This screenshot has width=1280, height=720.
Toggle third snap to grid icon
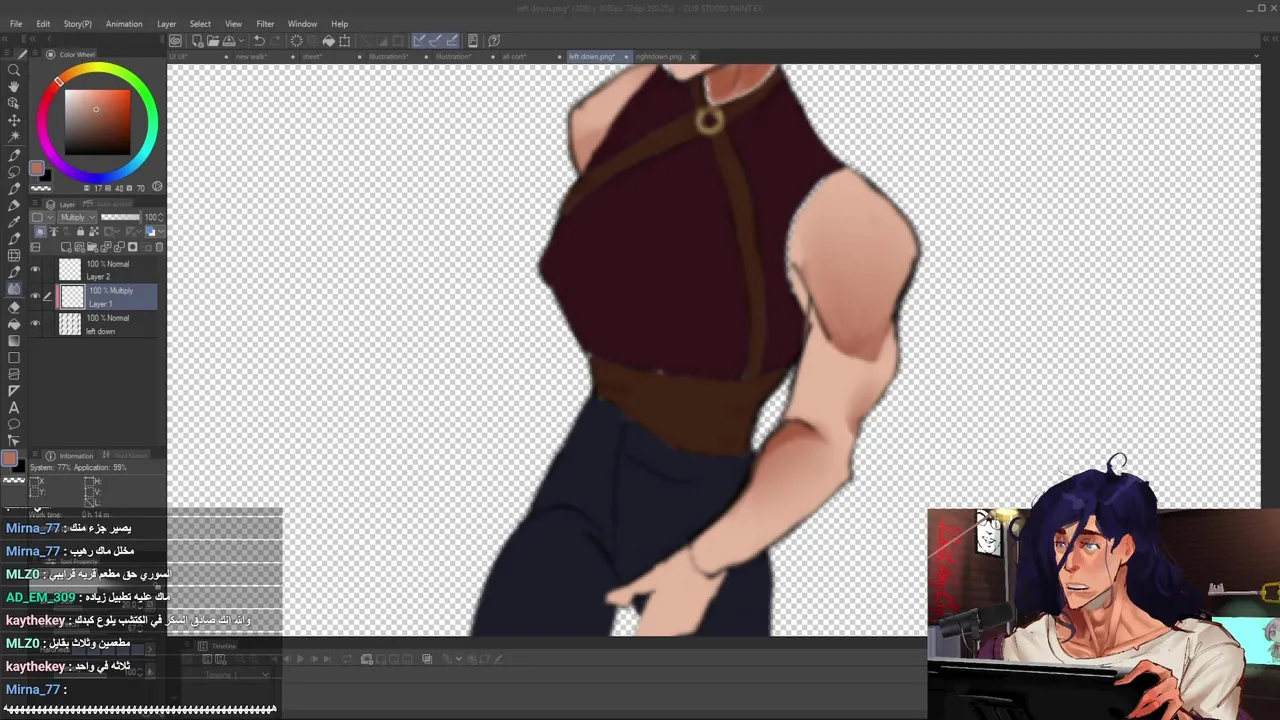click(x=452, y=41)
